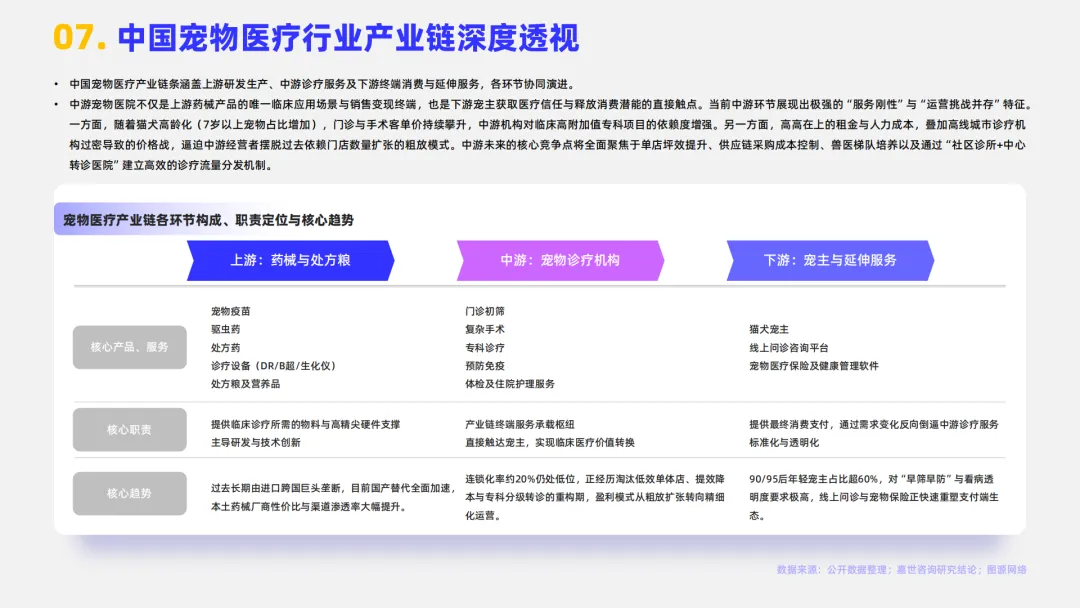Click the 宠物医疗保险及健康管理软件 item

pyautogui.click(x=814, y=366)
